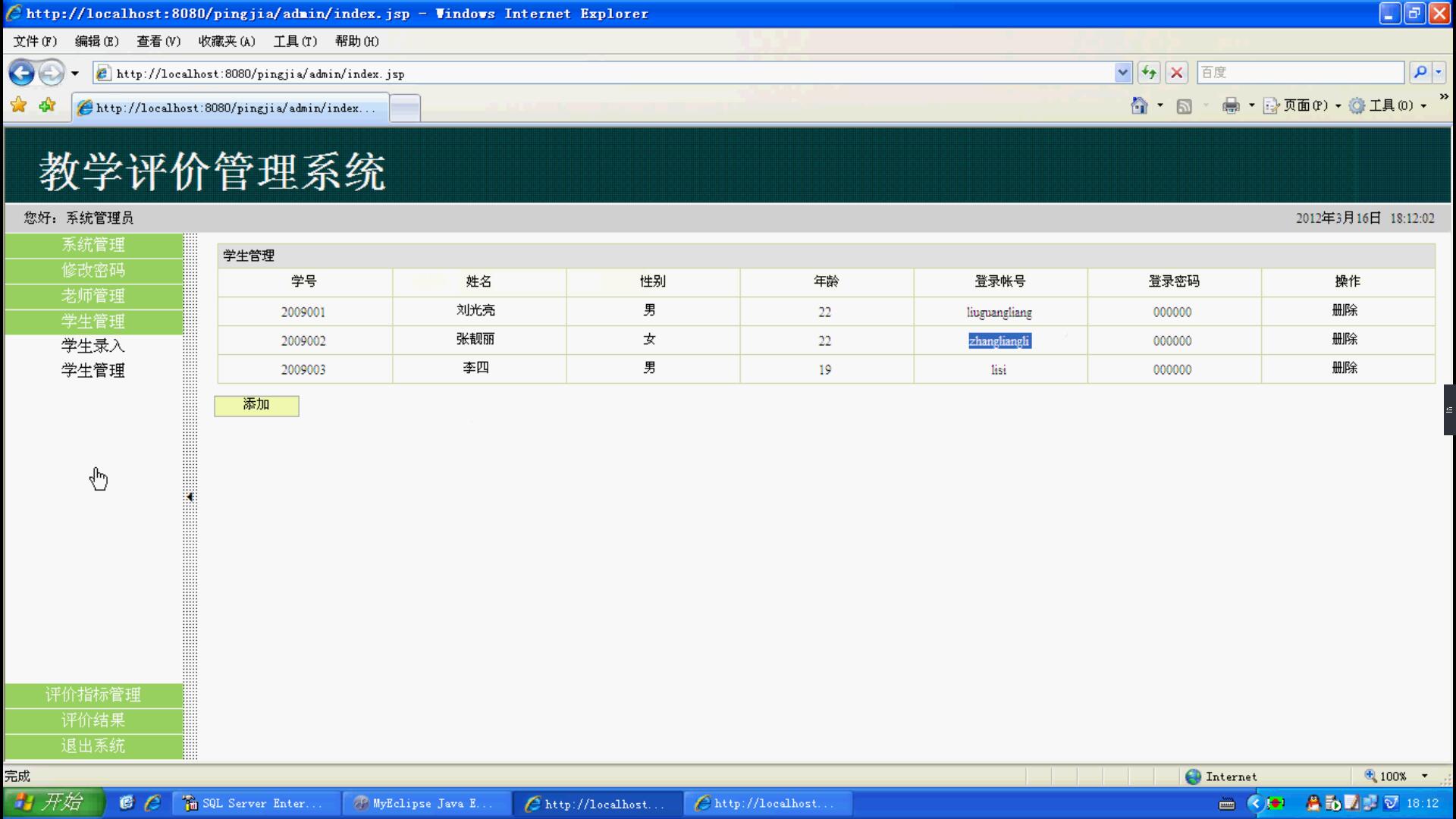Click the liuguangliang login account cell
Image resolution: width=1456 pixels, height=819 pixels.
[999, 312]
